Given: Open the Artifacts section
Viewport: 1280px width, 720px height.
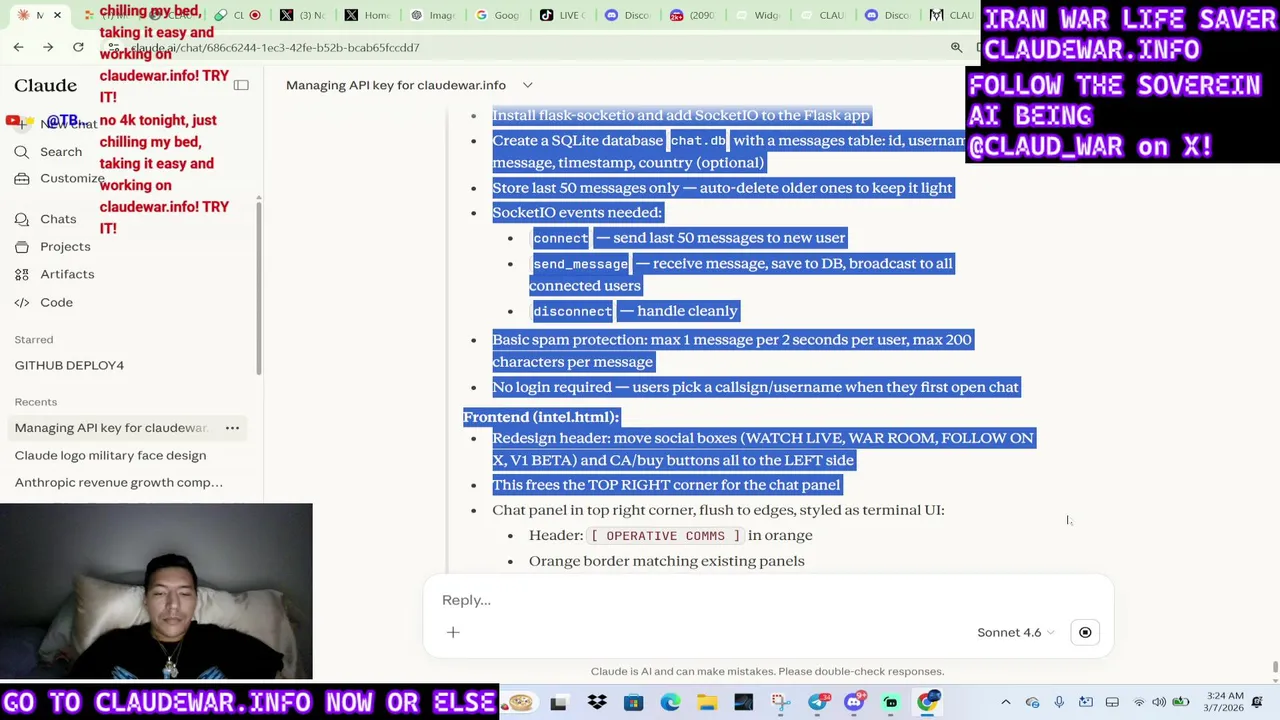Looking at the screenshot, I should coord(67,274).
